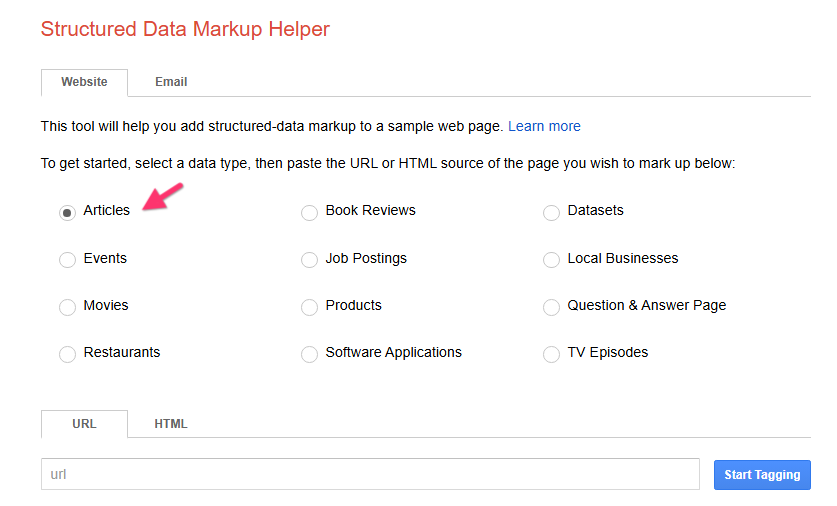Select the TV Episodes radio button
The width and height of the screenshot is (837, 506).
click(551, 354)
